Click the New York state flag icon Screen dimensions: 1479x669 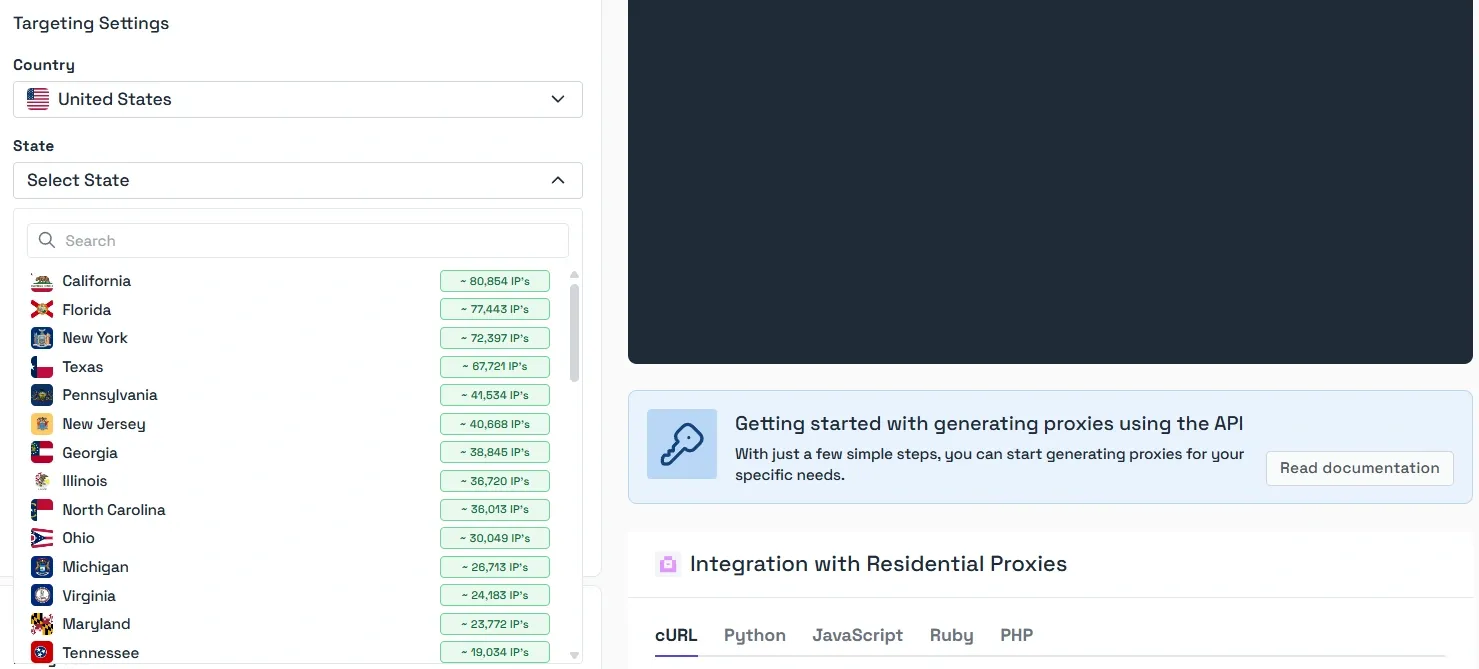tap(42, 338)
